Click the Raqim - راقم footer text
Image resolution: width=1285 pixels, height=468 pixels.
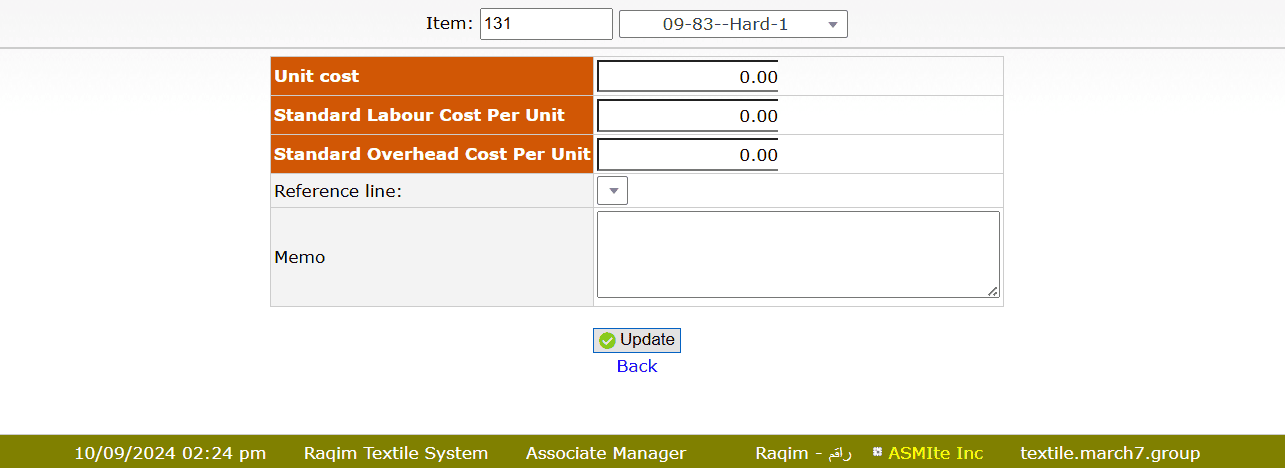(x=803, y=453)
